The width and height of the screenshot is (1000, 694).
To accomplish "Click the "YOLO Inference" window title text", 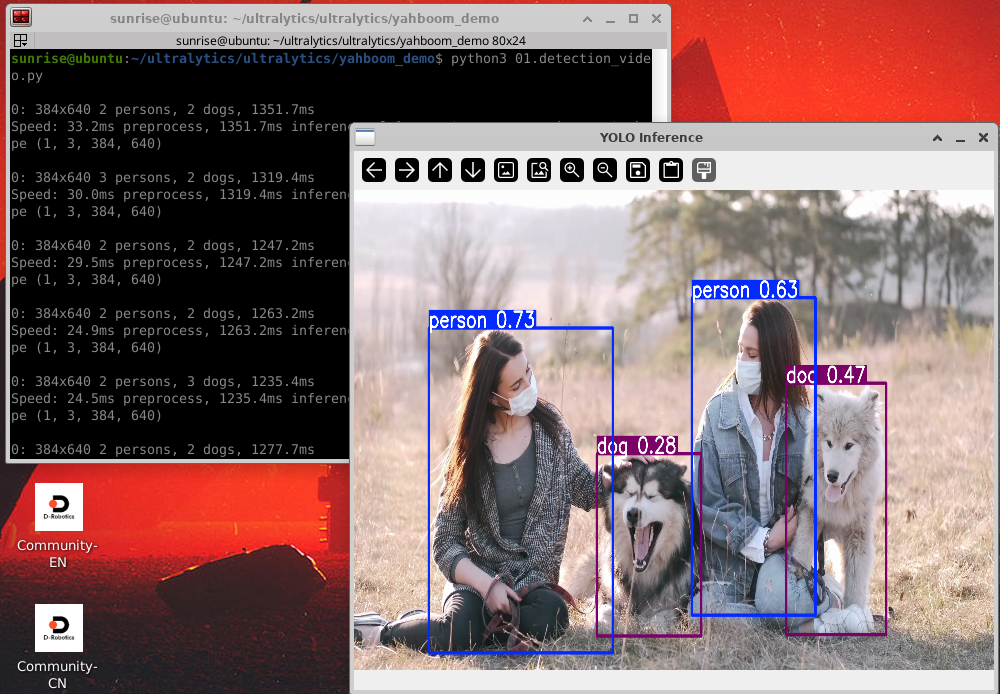I will coord(651,138).
